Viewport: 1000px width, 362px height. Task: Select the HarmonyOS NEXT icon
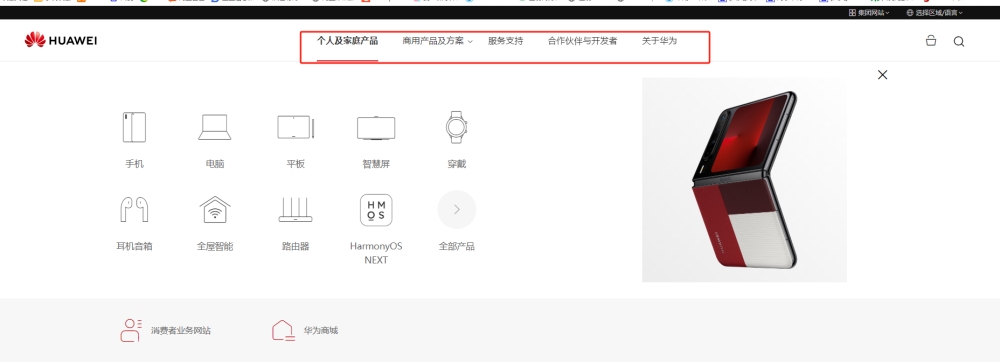(x=376, y=210)
